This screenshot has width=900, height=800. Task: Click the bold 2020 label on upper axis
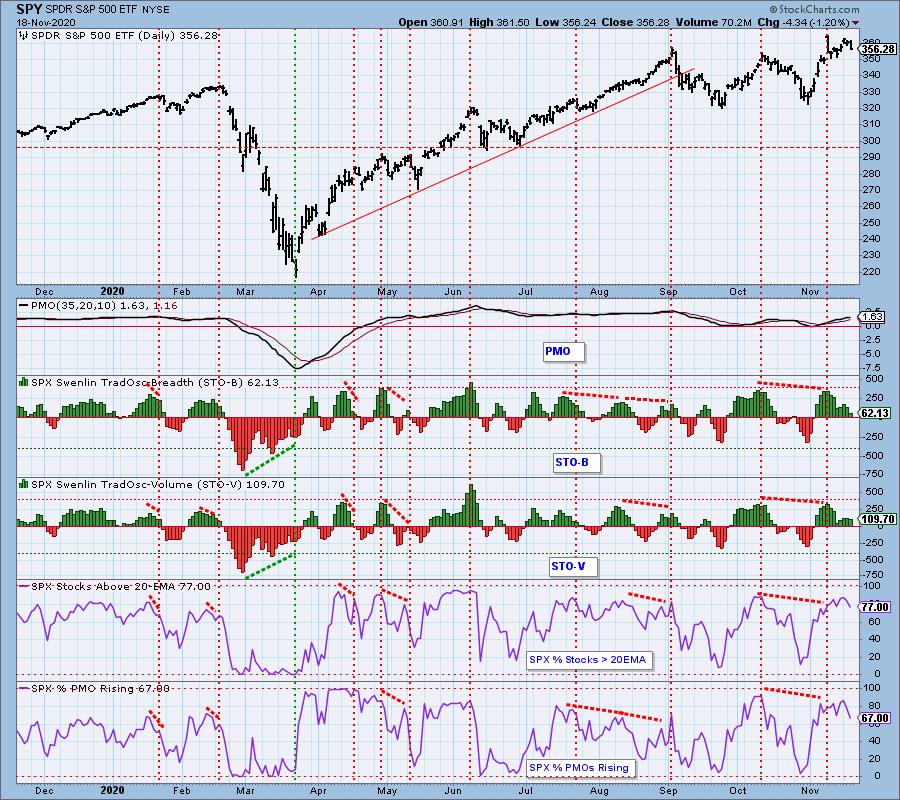112,291
